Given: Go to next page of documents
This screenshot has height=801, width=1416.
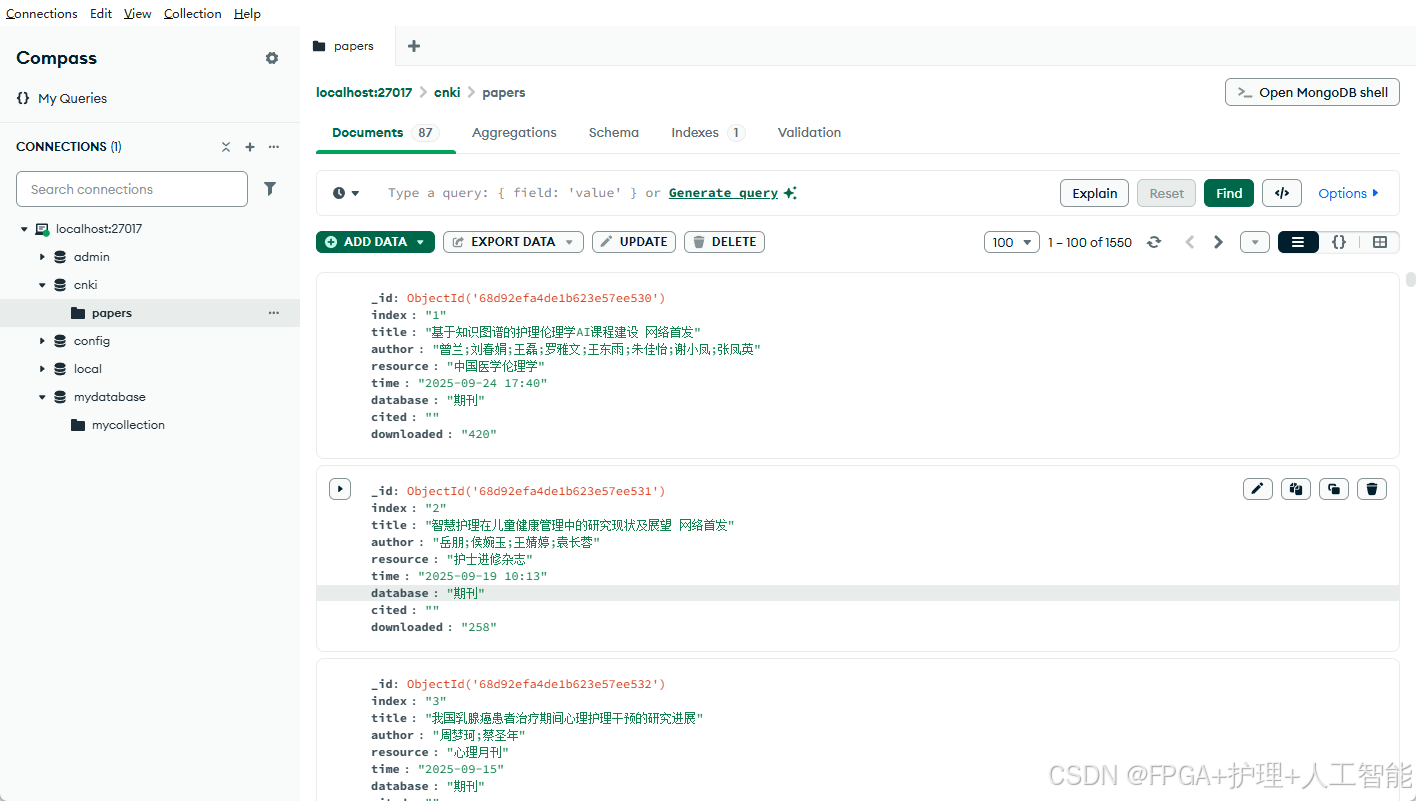Looking at the screenshot, I should pos(1218,242).
